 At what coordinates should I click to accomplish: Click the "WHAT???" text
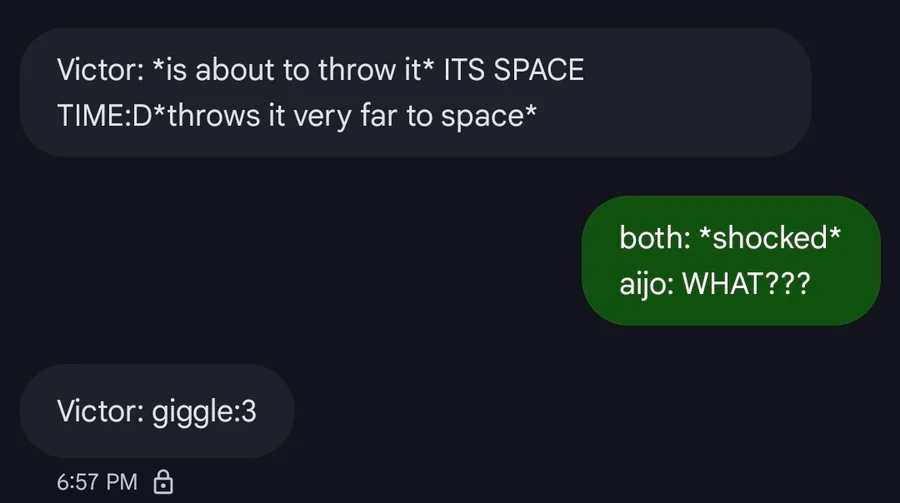click(746, 283)
